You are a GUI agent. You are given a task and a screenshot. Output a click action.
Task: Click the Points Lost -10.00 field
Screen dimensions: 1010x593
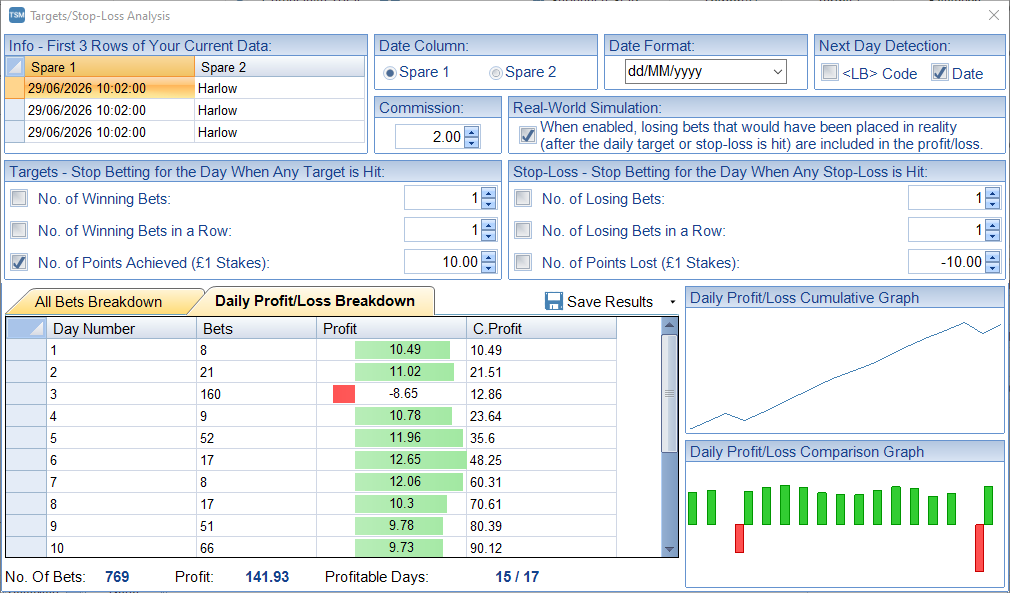(x=947, y=262)
